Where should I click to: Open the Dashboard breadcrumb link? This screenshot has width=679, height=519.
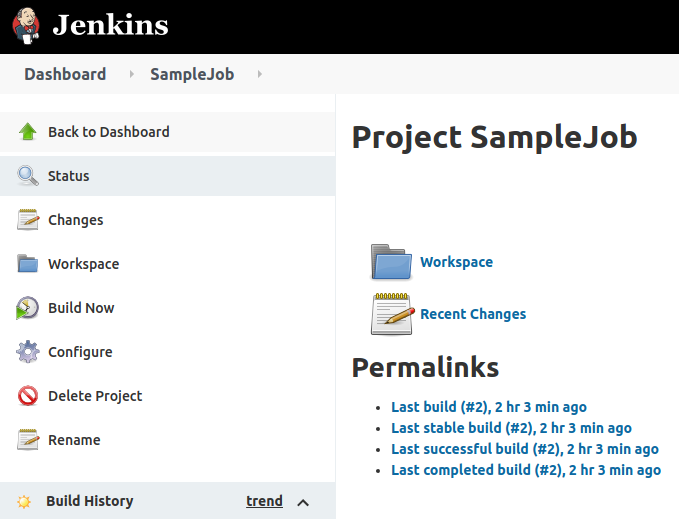click(65, 74)
